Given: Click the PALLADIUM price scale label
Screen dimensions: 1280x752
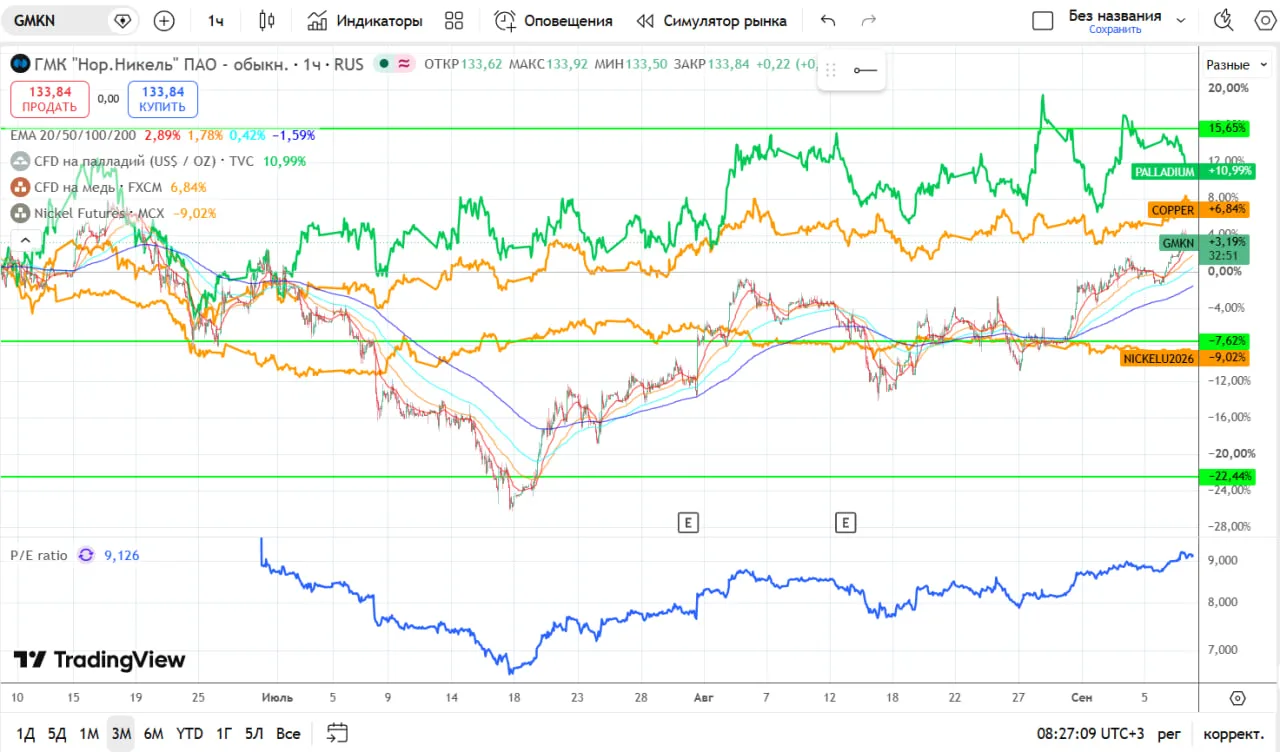Looking at the screenshot, I should (1164, 172).
